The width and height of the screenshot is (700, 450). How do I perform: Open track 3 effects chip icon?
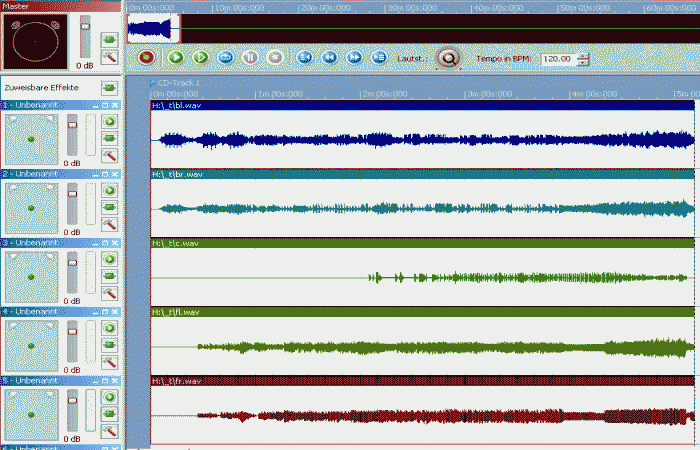point(110,275)
